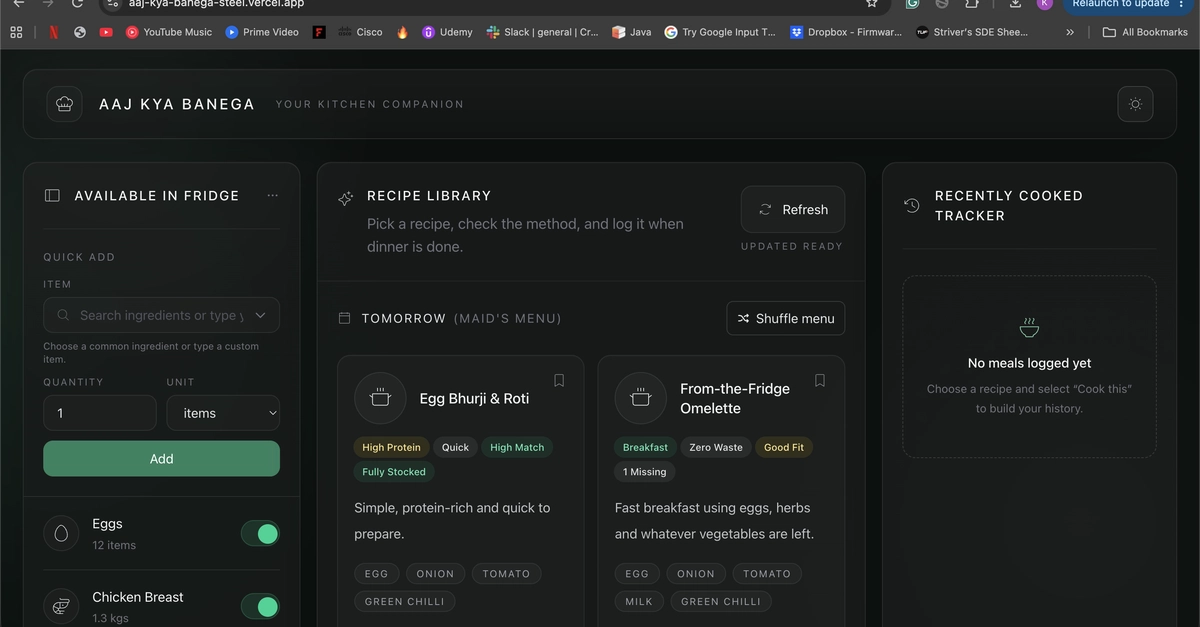The height and width of the screenshot is (627, 1200).
Task: Open the browser profile avatar
Action: pyautogui.click(x=1044, y=3)
